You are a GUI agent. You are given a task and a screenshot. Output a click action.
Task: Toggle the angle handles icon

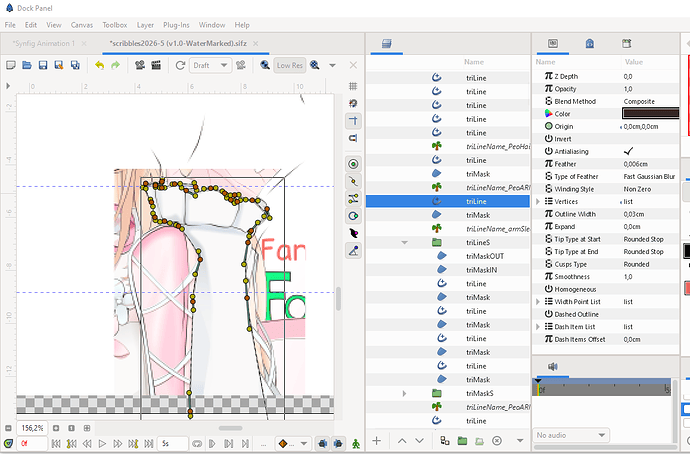point(353,251)
